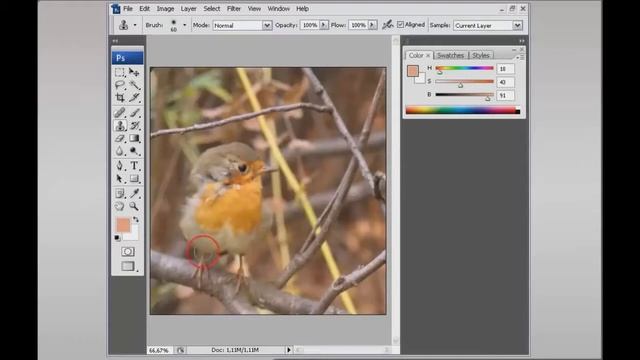Open the Layer menu
640x360 pixels.
(189, 9)
